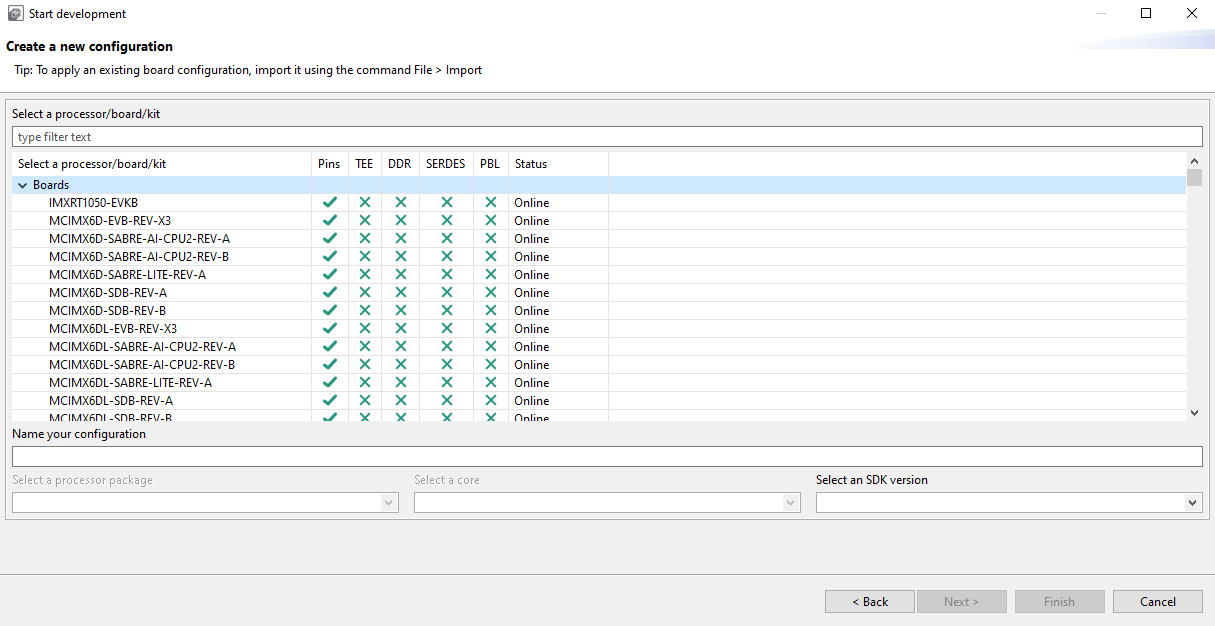
Task: Close the Start development window
Action: [x=1192, y=14]
